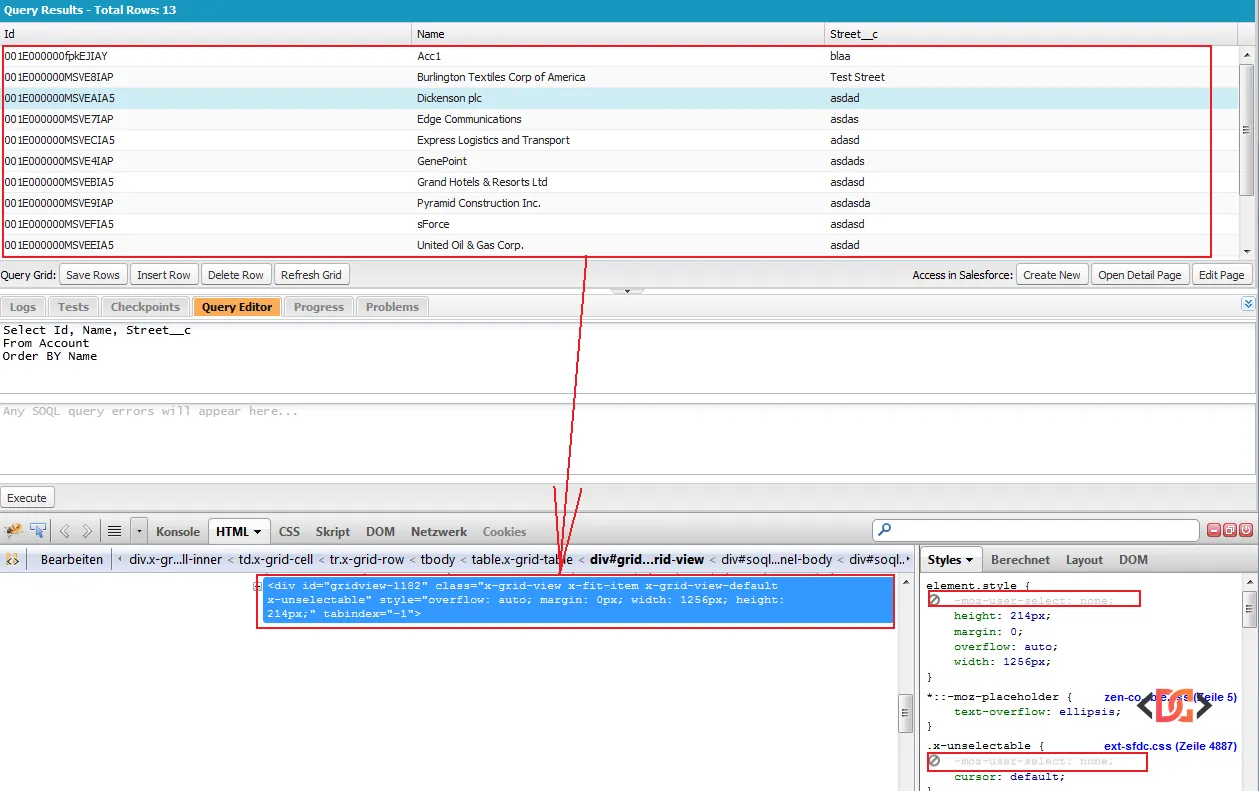Screen dimensions: 1259x791
Task: Open ext-sfdc.css source link
Action: (1170, 746)
